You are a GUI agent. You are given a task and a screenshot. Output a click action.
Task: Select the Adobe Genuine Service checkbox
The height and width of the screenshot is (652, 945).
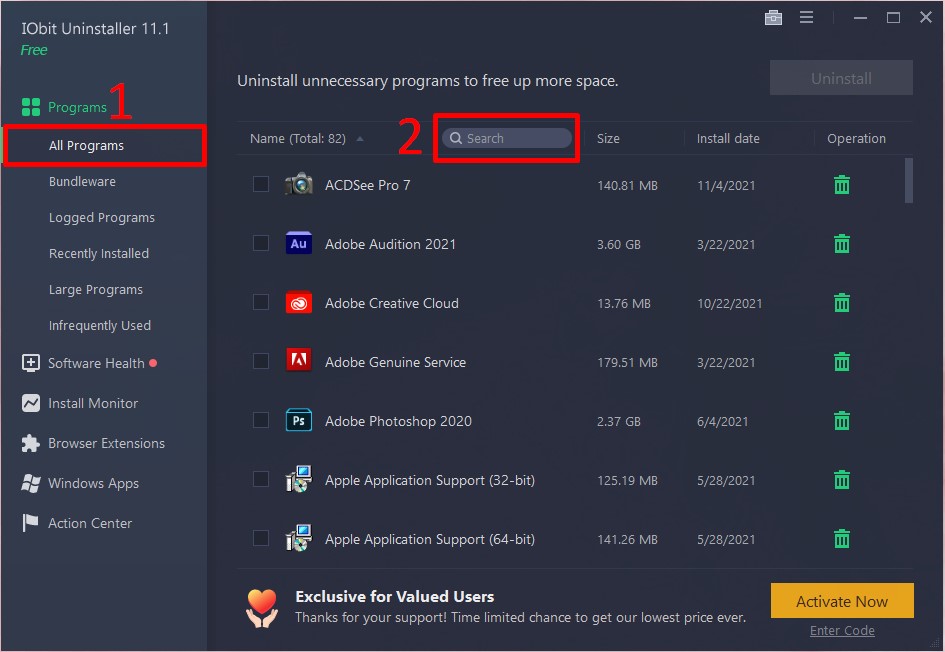261,361
